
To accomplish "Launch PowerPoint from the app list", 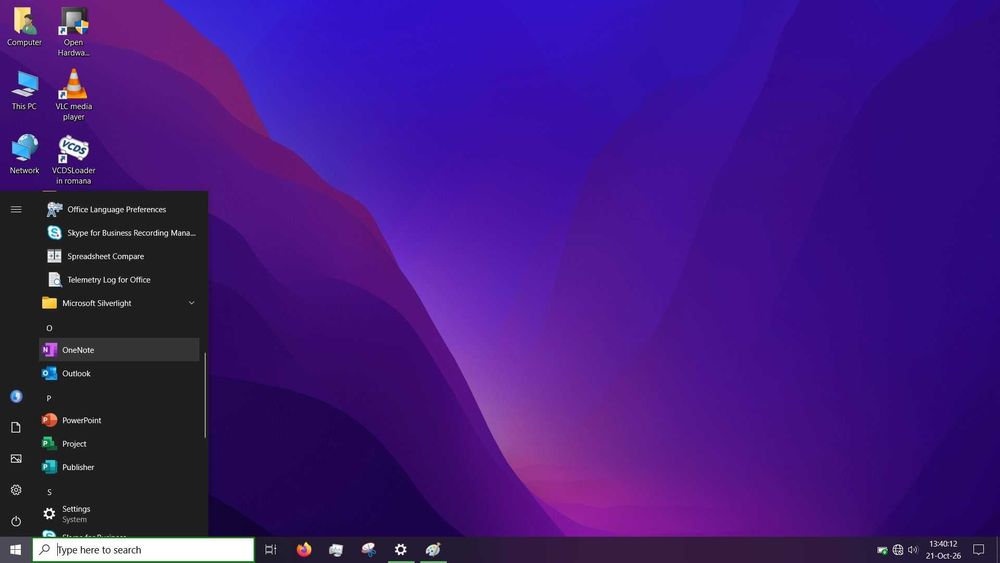I will click(x=119, y=420).
